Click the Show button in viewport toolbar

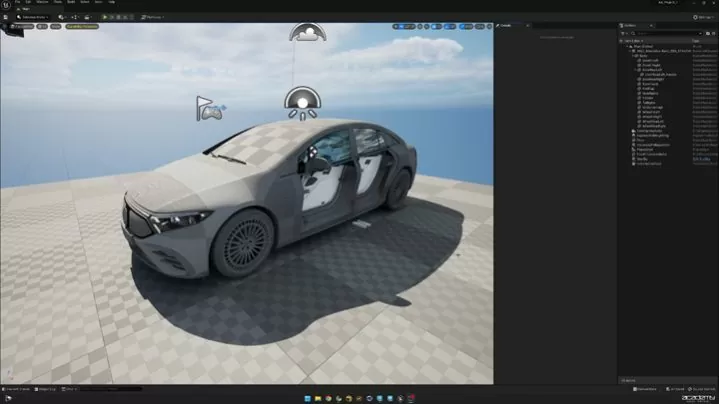point(57,26)
